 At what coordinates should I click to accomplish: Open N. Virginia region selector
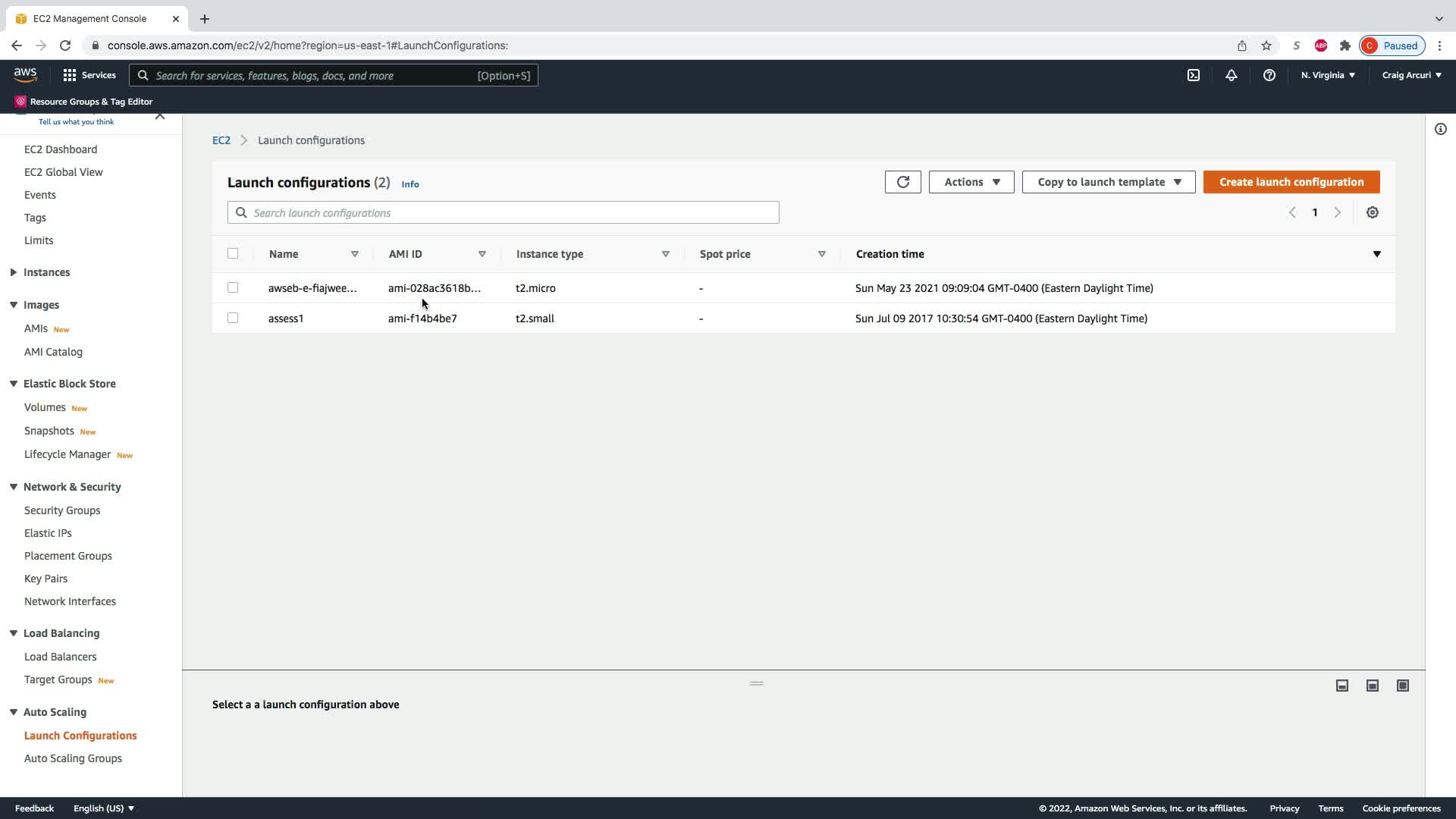pos(1328,75)
